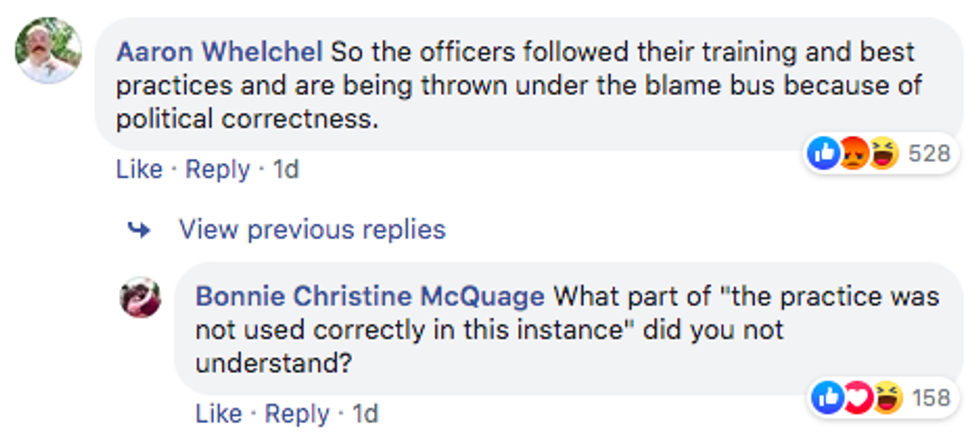Open the 1d timestamp on Bonnie's reply
Viewport: 980px width, 437px height.
pyautogui.click(x=365, y=414)
